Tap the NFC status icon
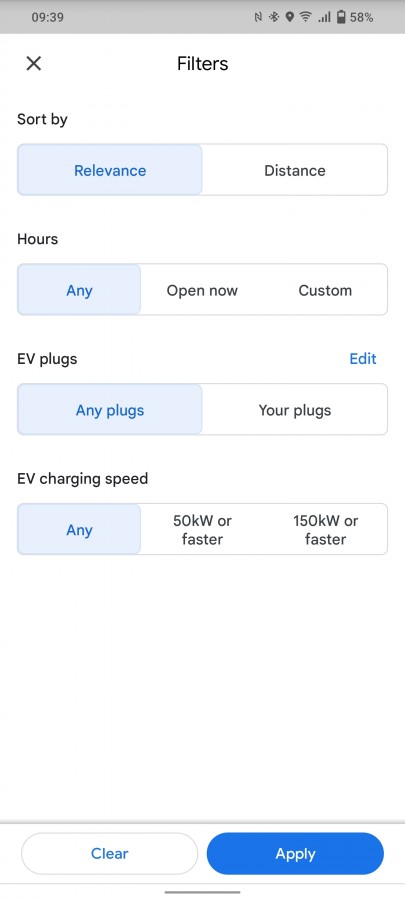This screenshot has height=900, width=405. click(259, 17)
